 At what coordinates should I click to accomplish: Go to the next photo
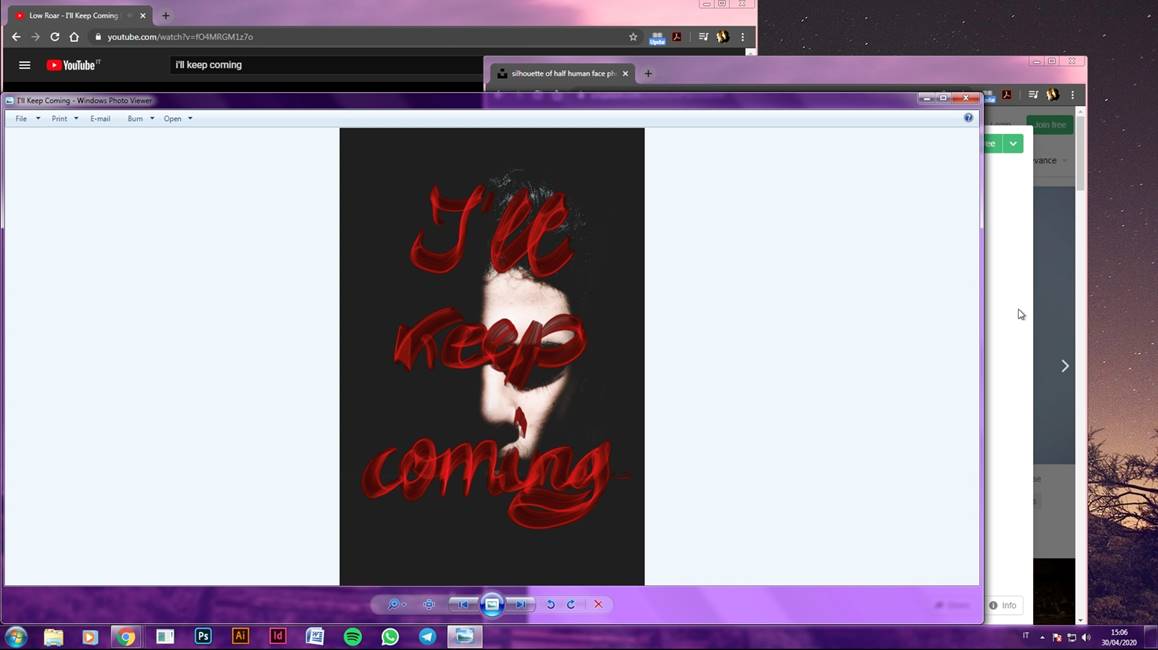click(x=521, y=604)
